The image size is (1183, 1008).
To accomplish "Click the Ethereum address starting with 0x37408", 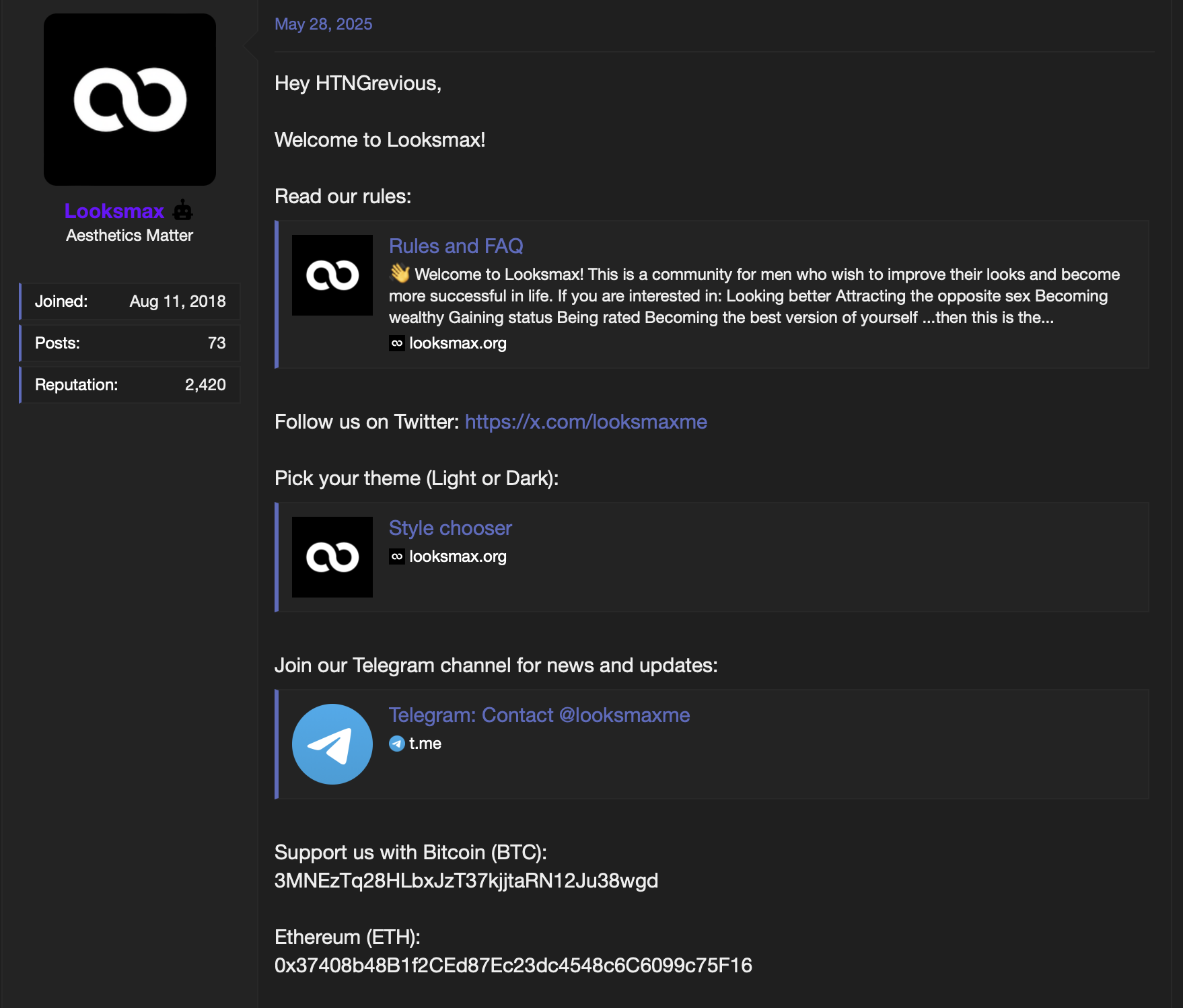I will coord(513,966).
